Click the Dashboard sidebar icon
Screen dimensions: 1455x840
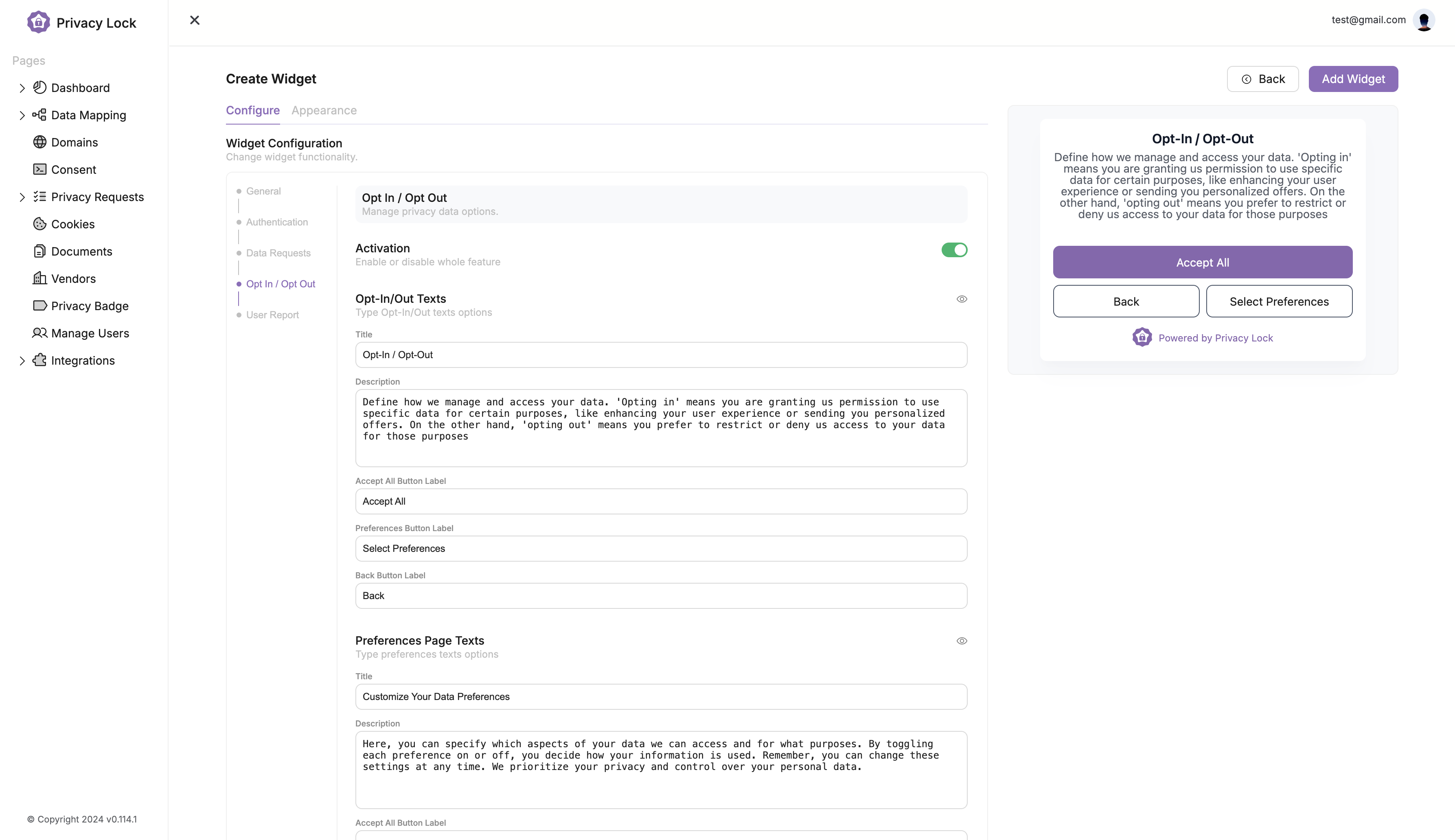point(40,87)
